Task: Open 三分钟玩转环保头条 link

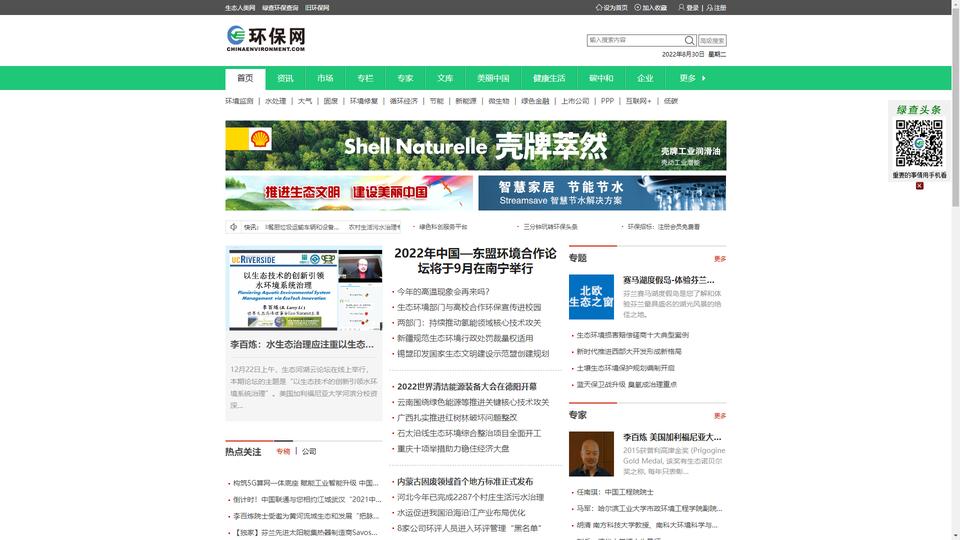Action: (x=550, y=227)
